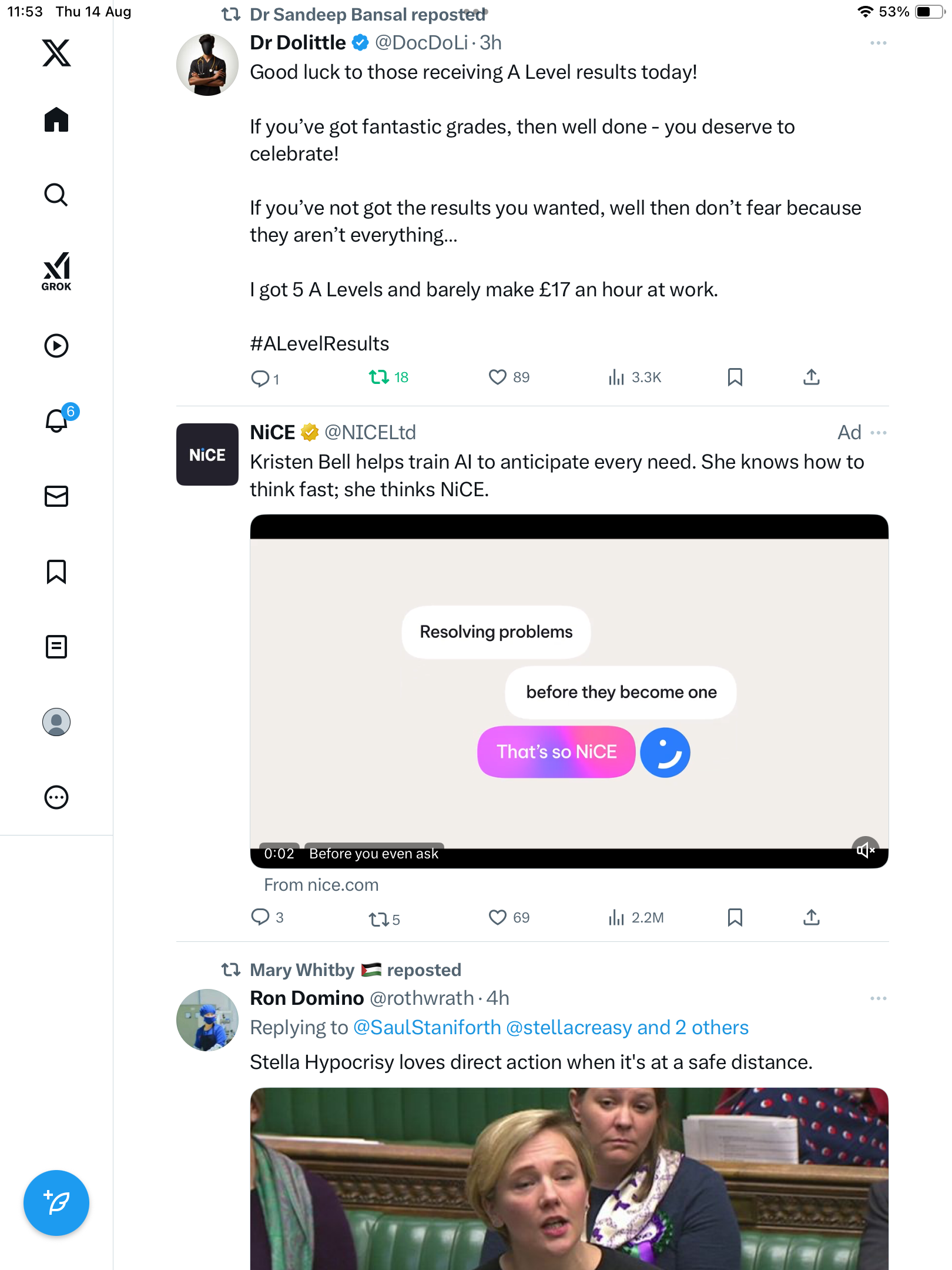Screen dimensions: 952x1270
Task: Open the sidebar Bookmarks page
Action: [56, 571]
